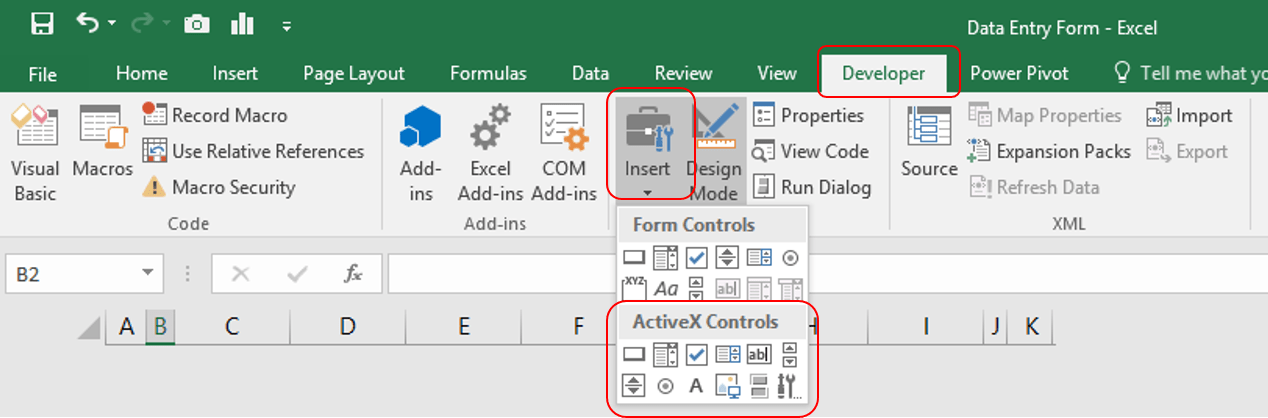
Task: Select column D header
Action: click(347, 325)
